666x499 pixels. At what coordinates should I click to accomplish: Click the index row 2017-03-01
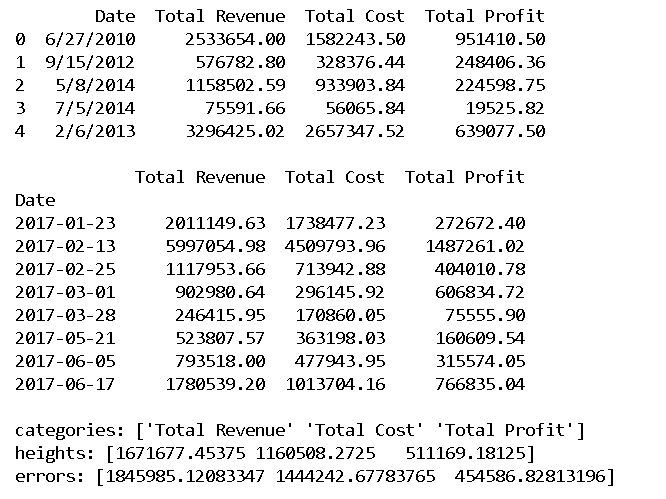pos(65,292)
